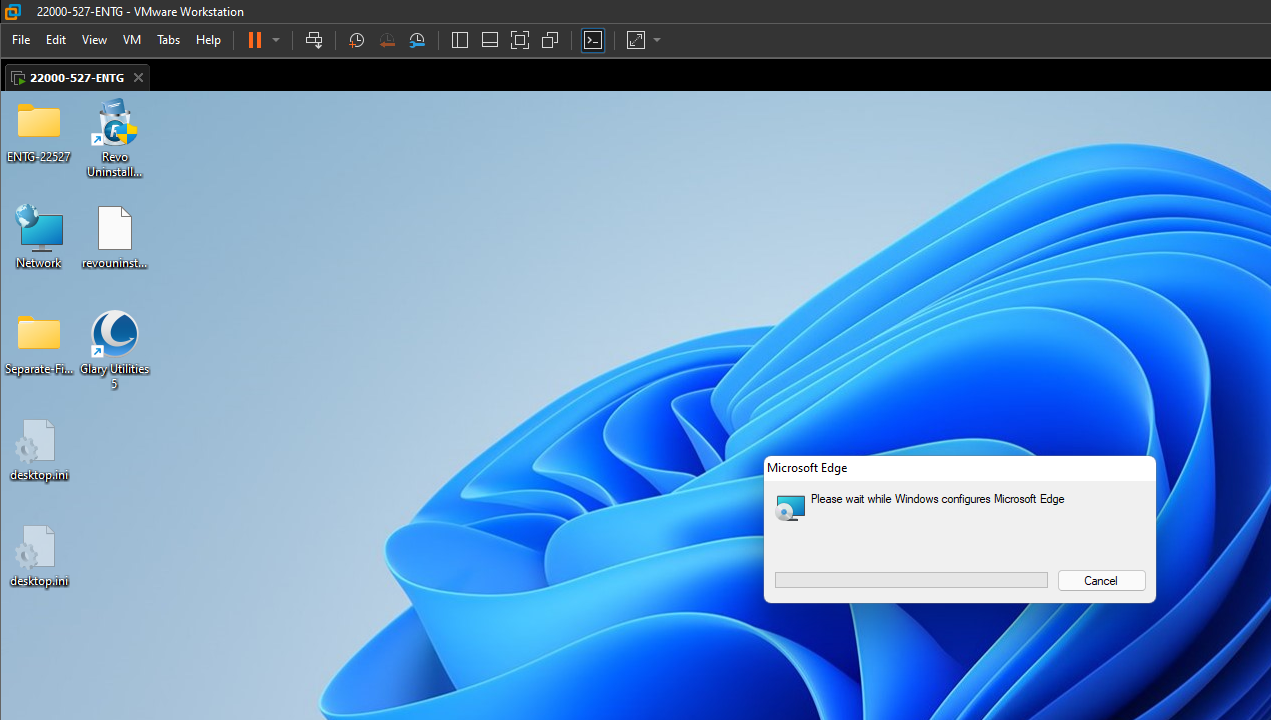This screenshot has height=720, width=1271.
Task: Take a snapshot of this VM
Action: click(x=356, y=40)
